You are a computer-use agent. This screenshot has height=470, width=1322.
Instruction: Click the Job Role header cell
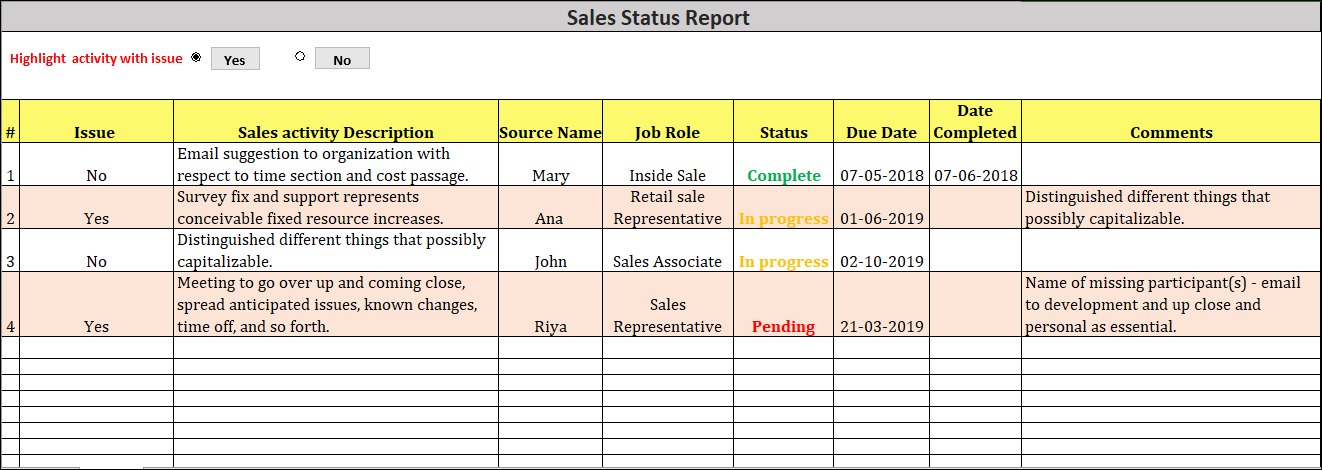pos(667,132)
